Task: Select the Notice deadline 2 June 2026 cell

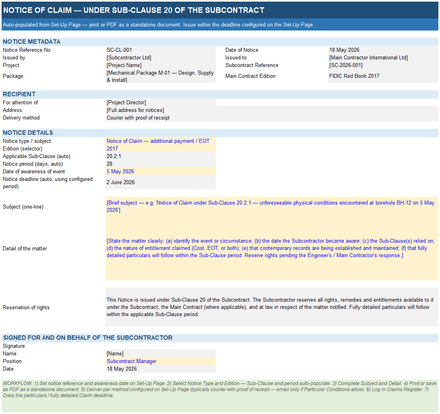Action: tap(160, 183)
